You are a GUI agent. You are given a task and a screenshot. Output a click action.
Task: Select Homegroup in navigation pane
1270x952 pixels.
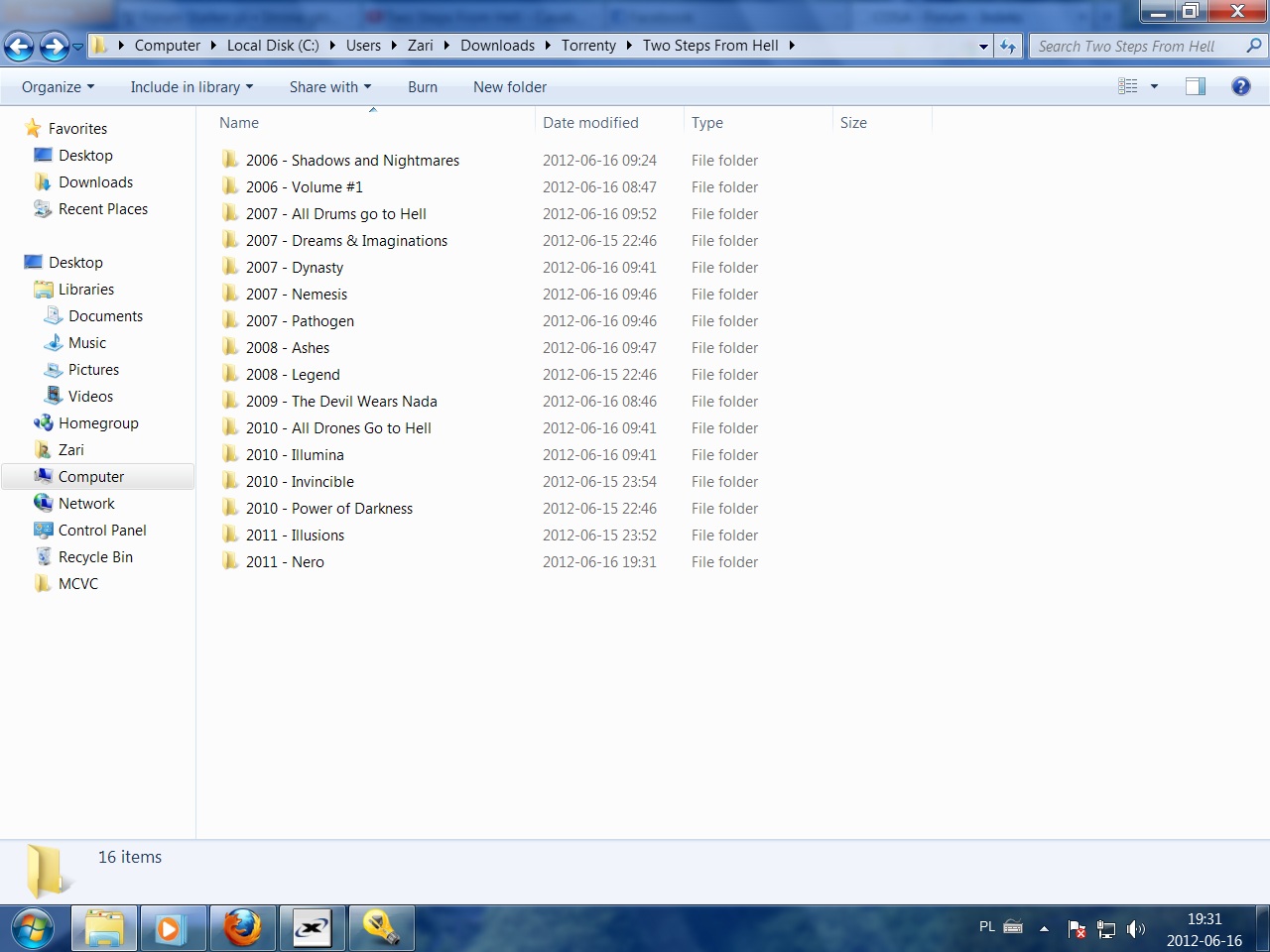pyautogui.click(x=98, y=423)
